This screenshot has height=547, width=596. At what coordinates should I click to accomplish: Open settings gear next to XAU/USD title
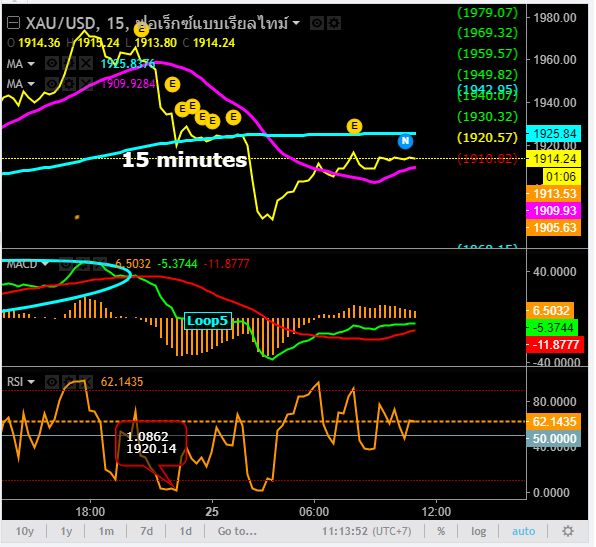(334, 23)
